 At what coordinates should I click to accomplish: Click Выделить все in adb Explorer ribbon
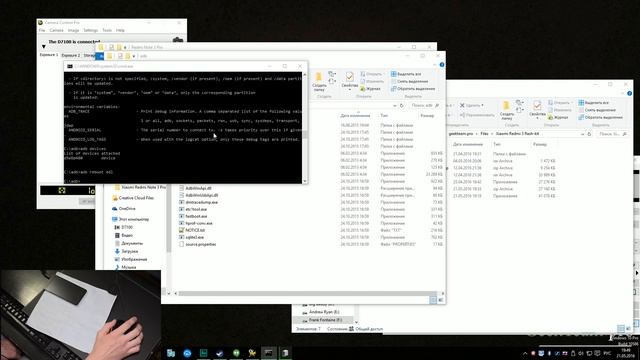[x=406, y=74]
